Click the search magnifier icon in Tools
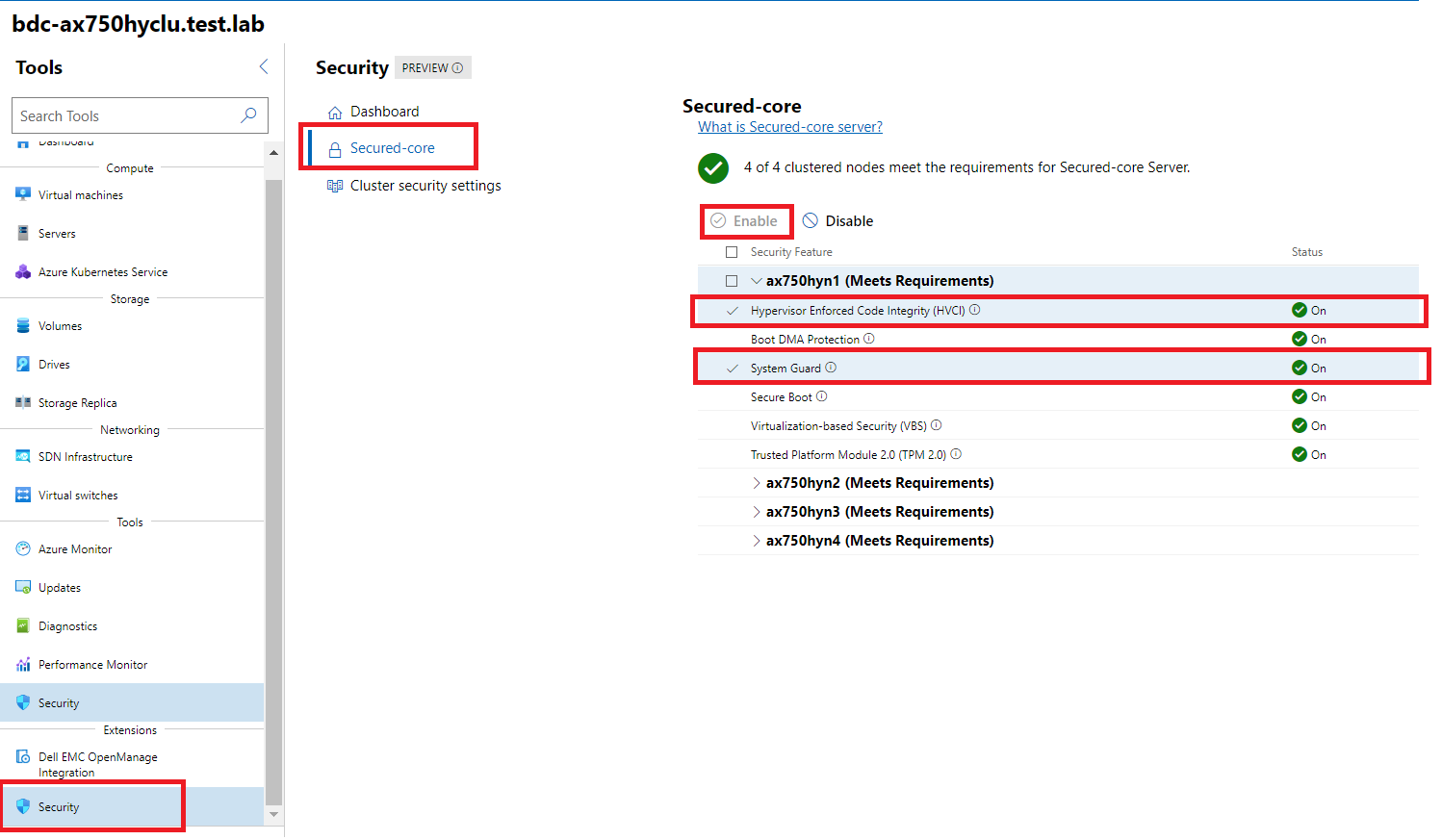The height and width of the screenshot is (840, 1442). (x=248, y=115)
